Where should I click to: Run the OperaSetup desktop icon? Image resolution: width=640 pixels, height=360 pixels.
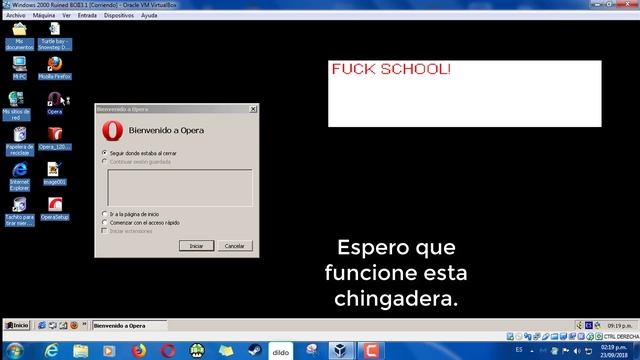tap(55, 209)
